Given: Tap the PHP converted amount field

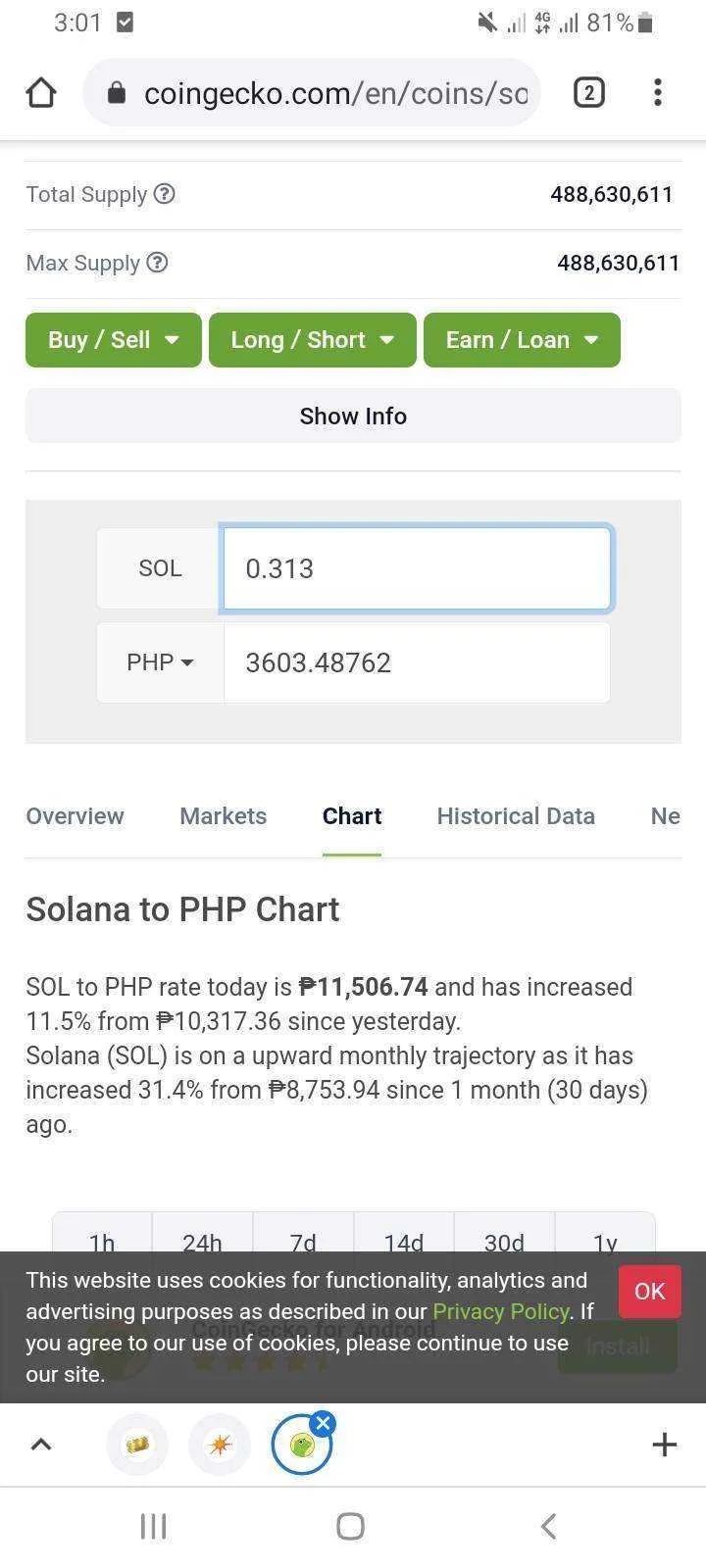Looking at the screenshot, I should click(x=417, y=662).
